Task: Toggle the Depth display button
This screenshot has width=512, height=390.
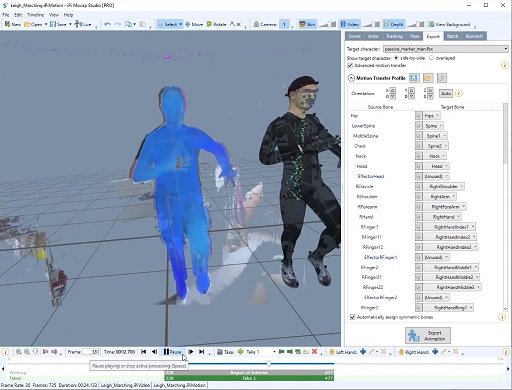Action: click(393, 24)
